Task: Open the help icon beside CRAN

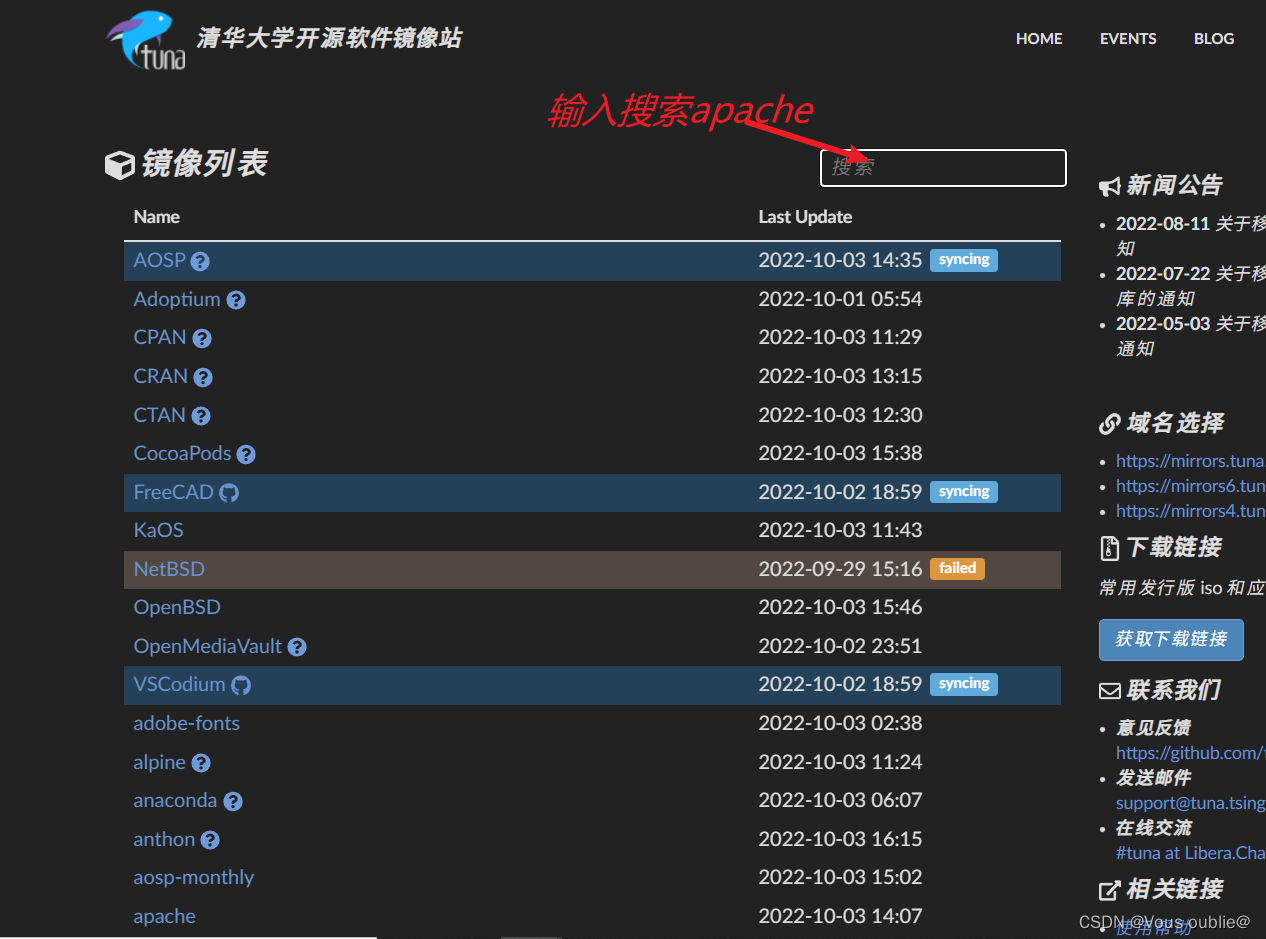Action: 203,378
